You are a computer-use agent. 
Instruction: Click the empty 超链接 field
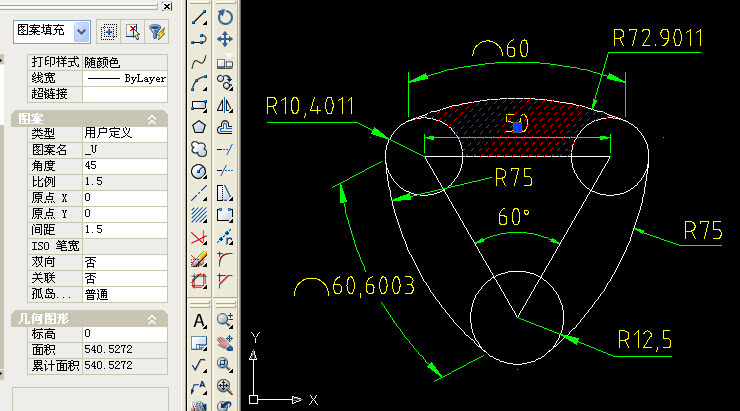pos(125,94)
